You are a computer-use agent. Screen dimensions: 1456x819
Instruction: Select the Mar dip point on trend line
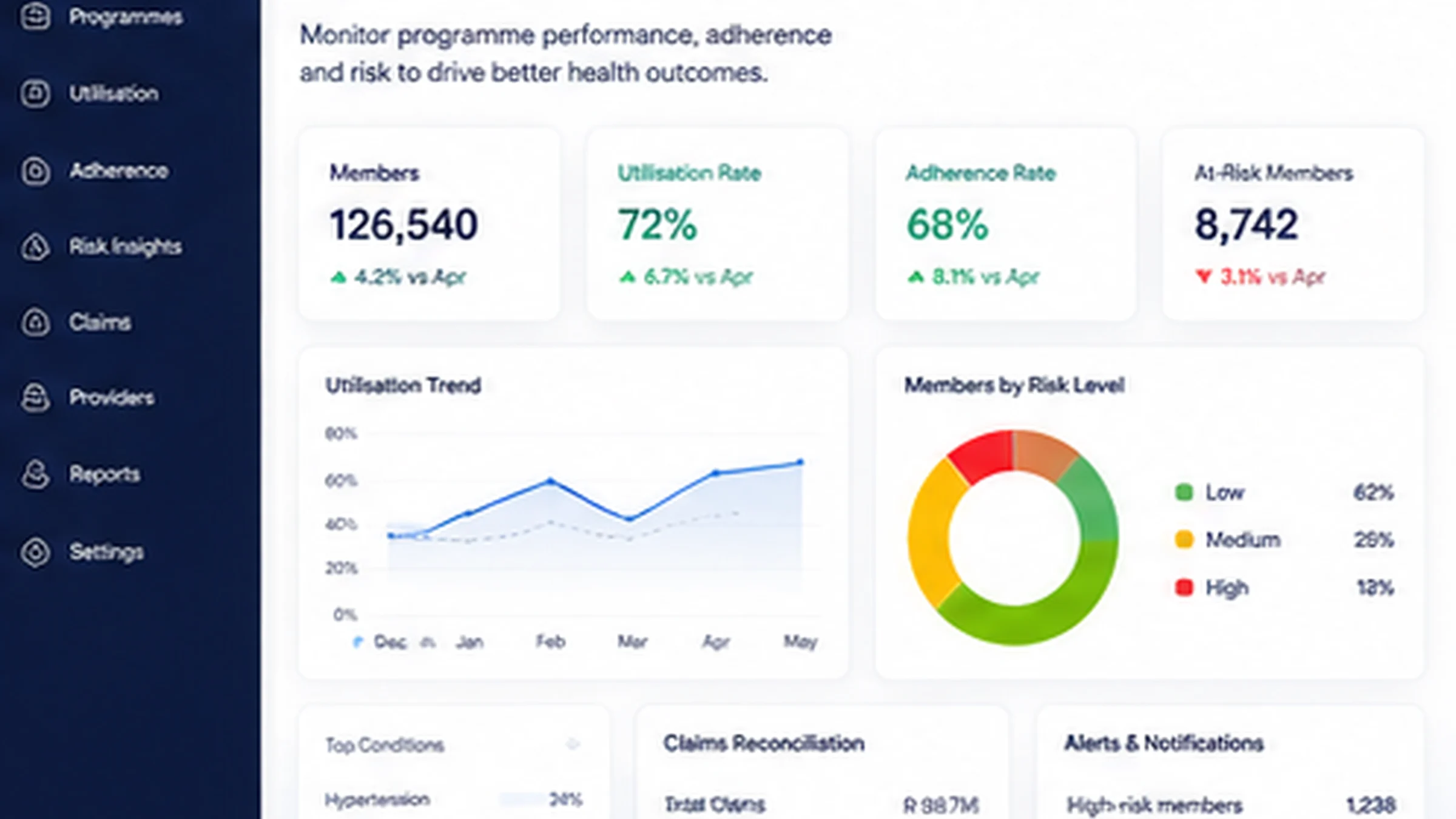click(x=629, y=519)
